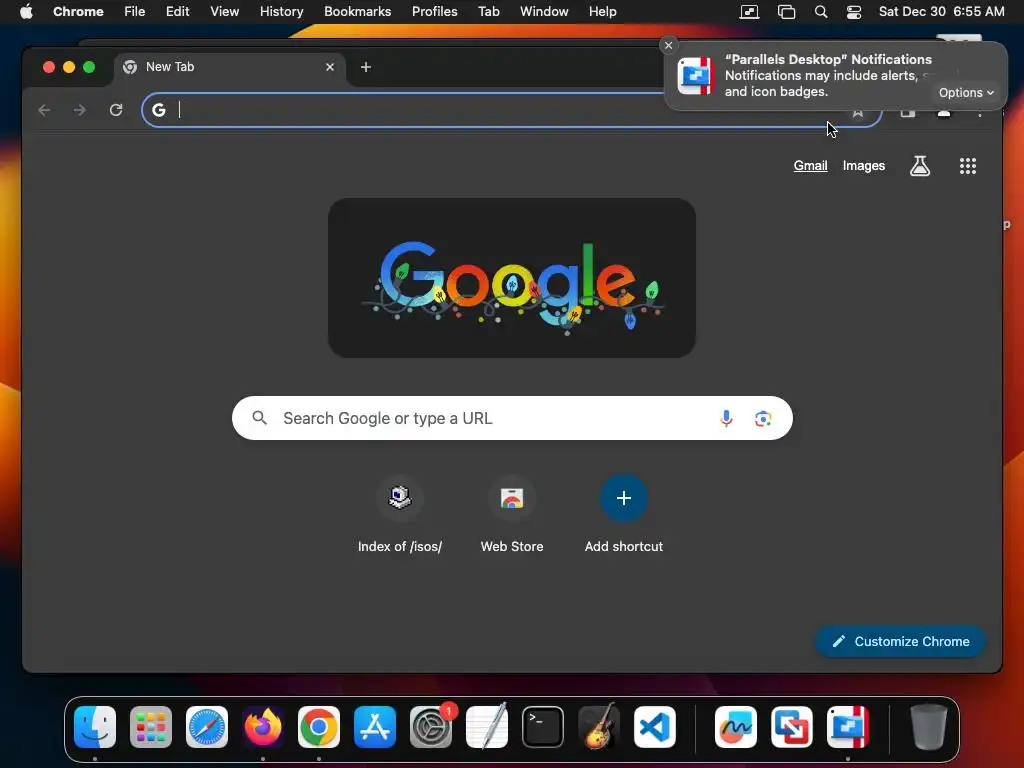This screenshot has width=1024, height=768.
Task: Open Finder from the Dock
Action: pyautogui.click(x=95, y=727)
